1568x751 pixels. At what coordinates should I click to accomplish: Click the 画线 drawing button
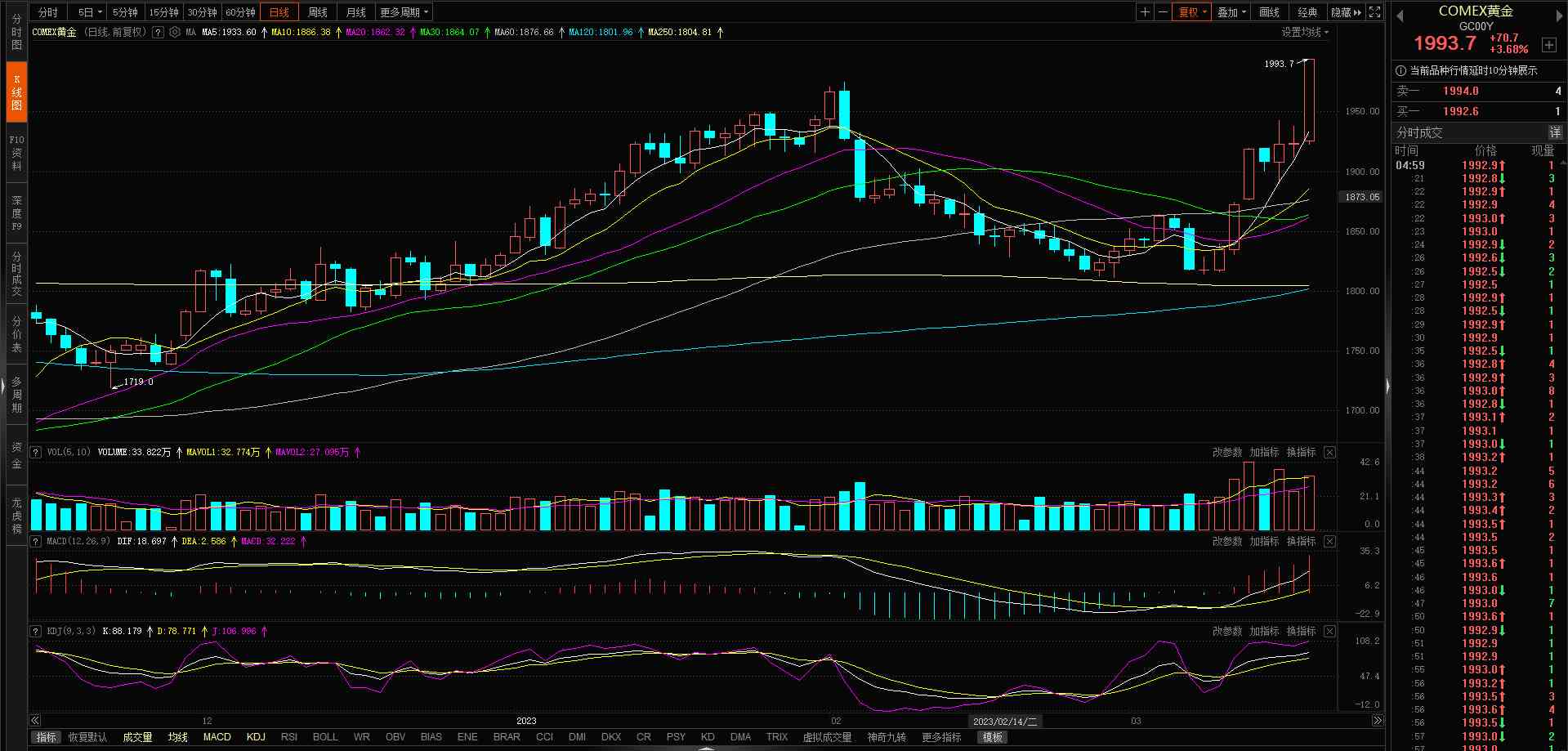pyautogui.click(x=1269, y=12)
